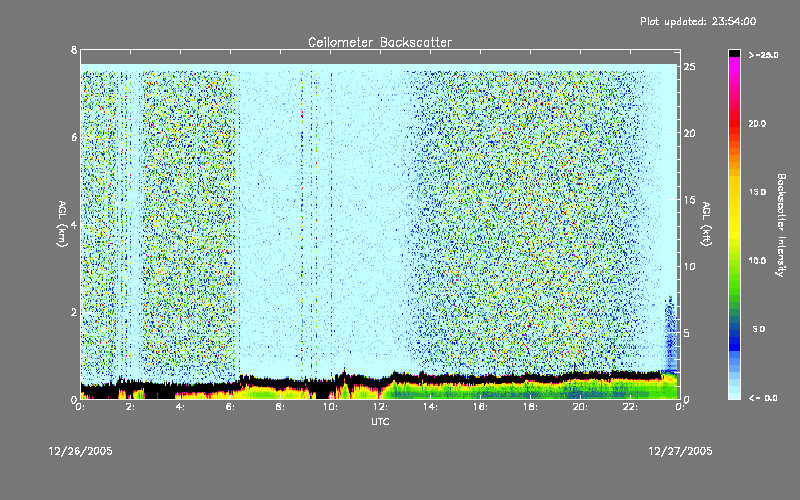Click the '15' kft tick on right axis

(x=689, y=199)
